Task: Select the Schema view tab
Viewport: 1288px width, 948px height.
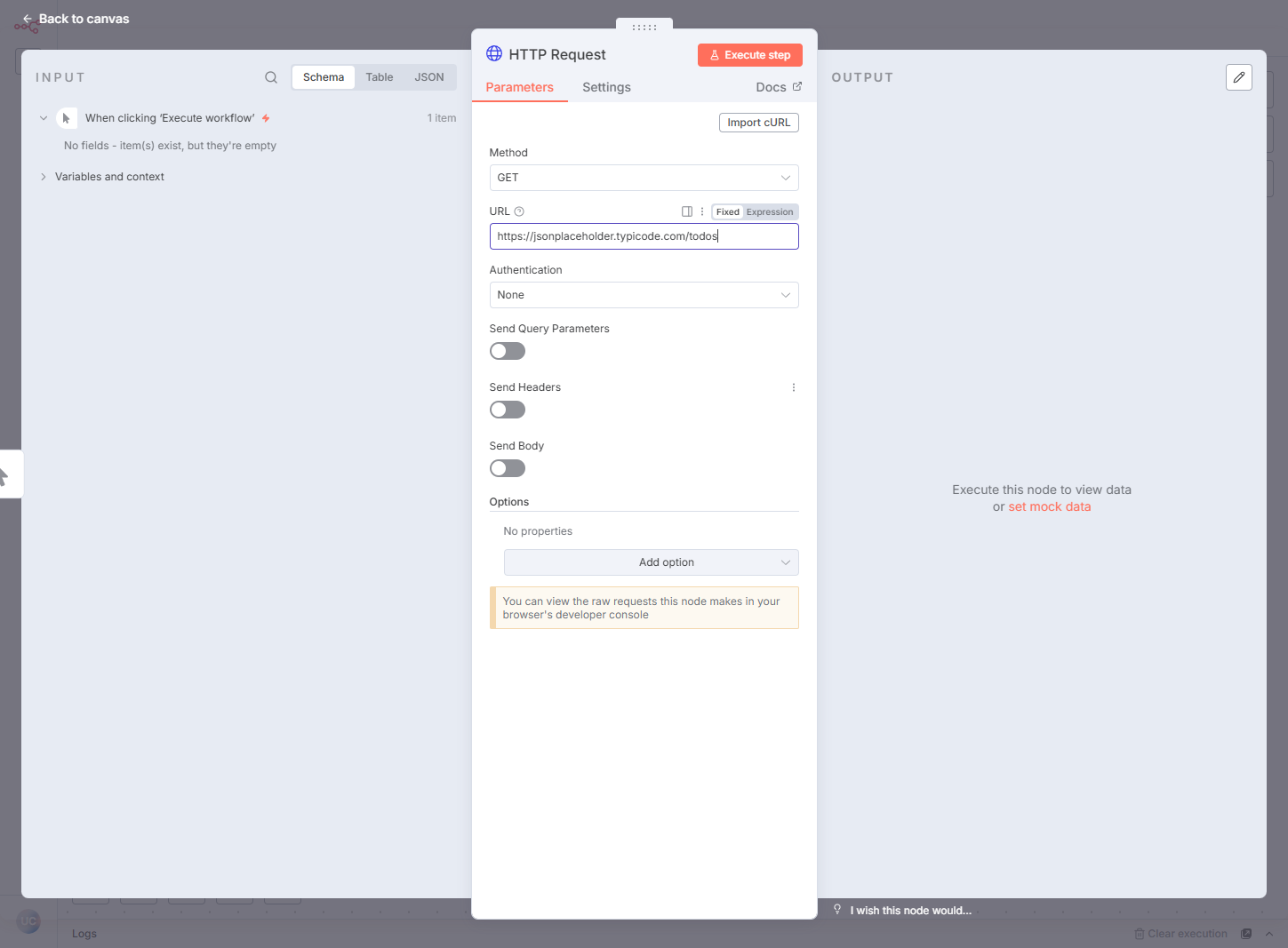Action: (324, 77)
